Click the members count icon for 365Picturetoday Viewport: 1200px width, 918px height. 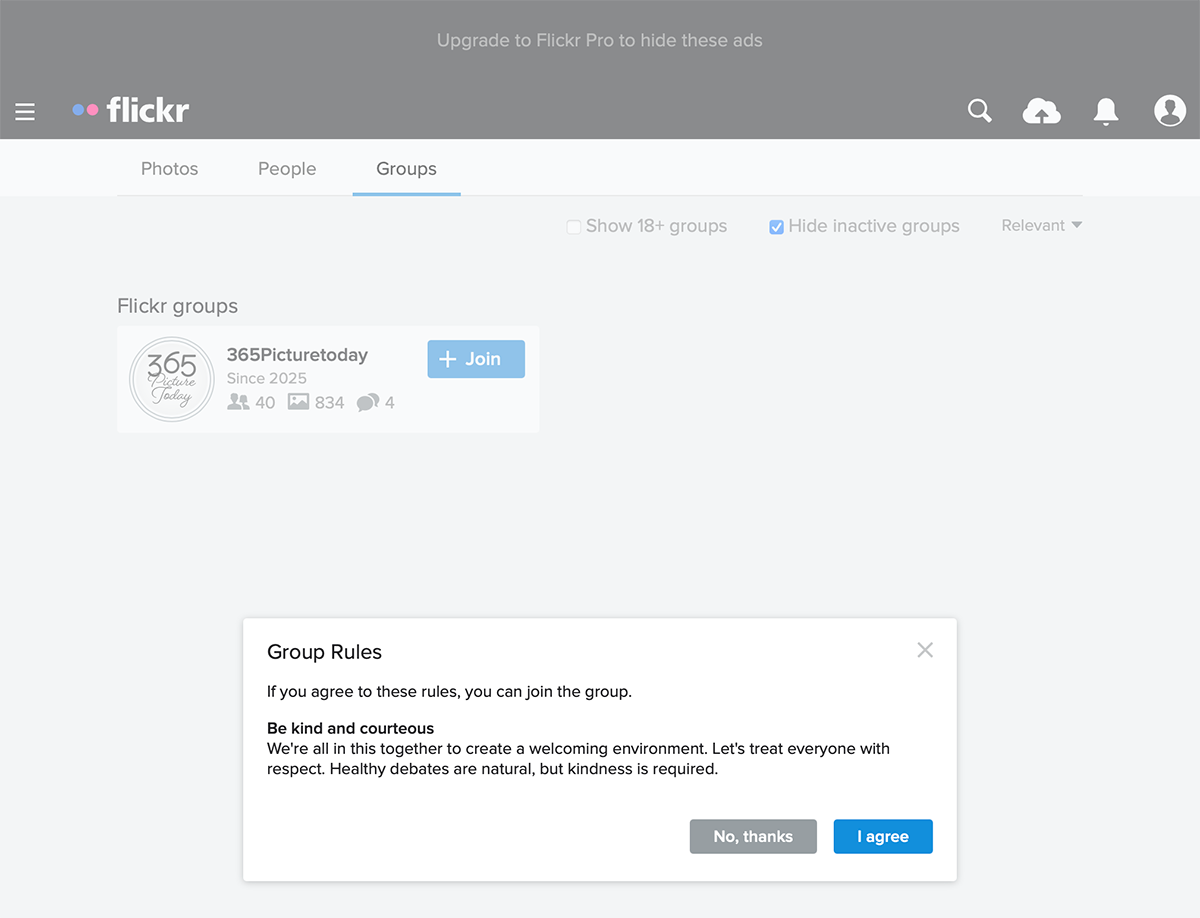(x=236, y=402)
